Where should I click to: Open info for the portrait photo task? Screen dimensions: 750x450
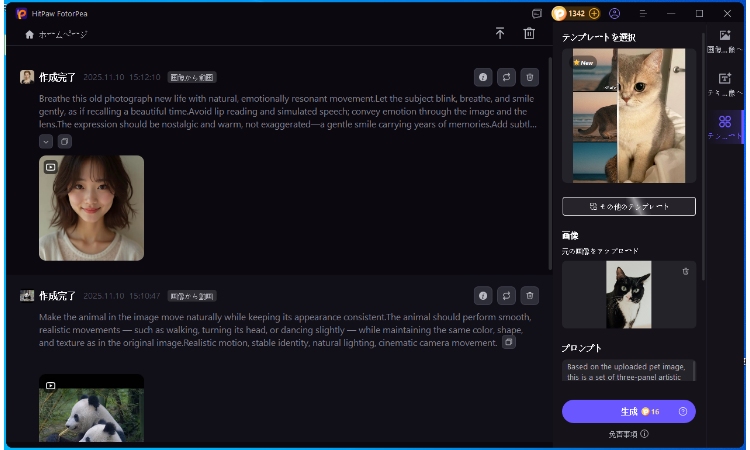[x=483, y=77]
